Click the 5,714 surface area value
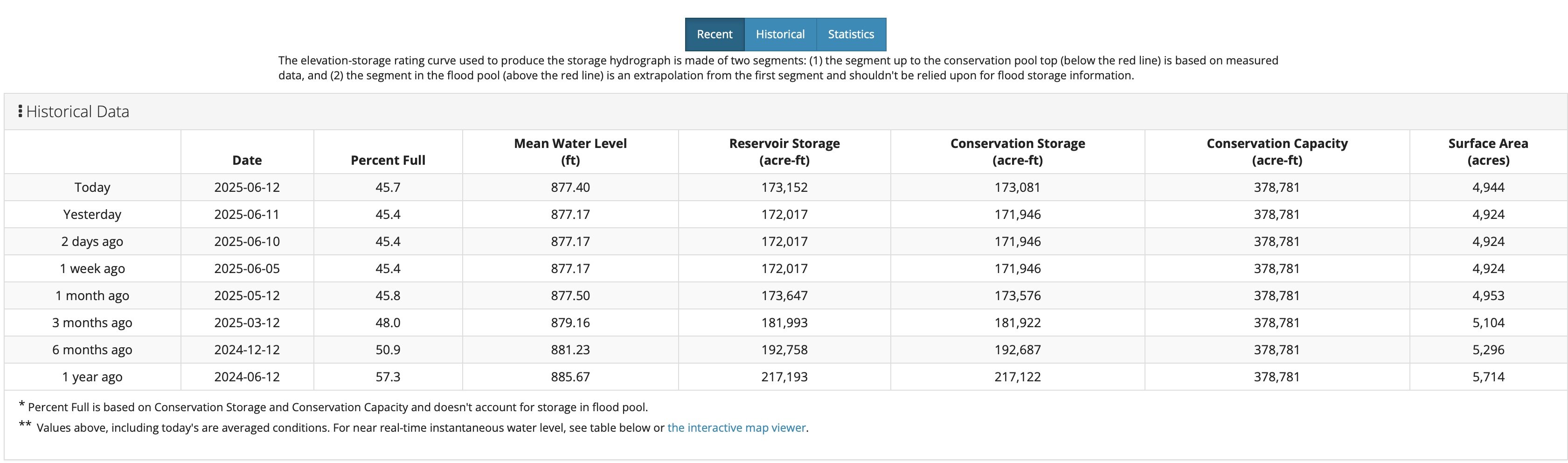This screenshot has width=1568, height=463. click(1488, 377)
